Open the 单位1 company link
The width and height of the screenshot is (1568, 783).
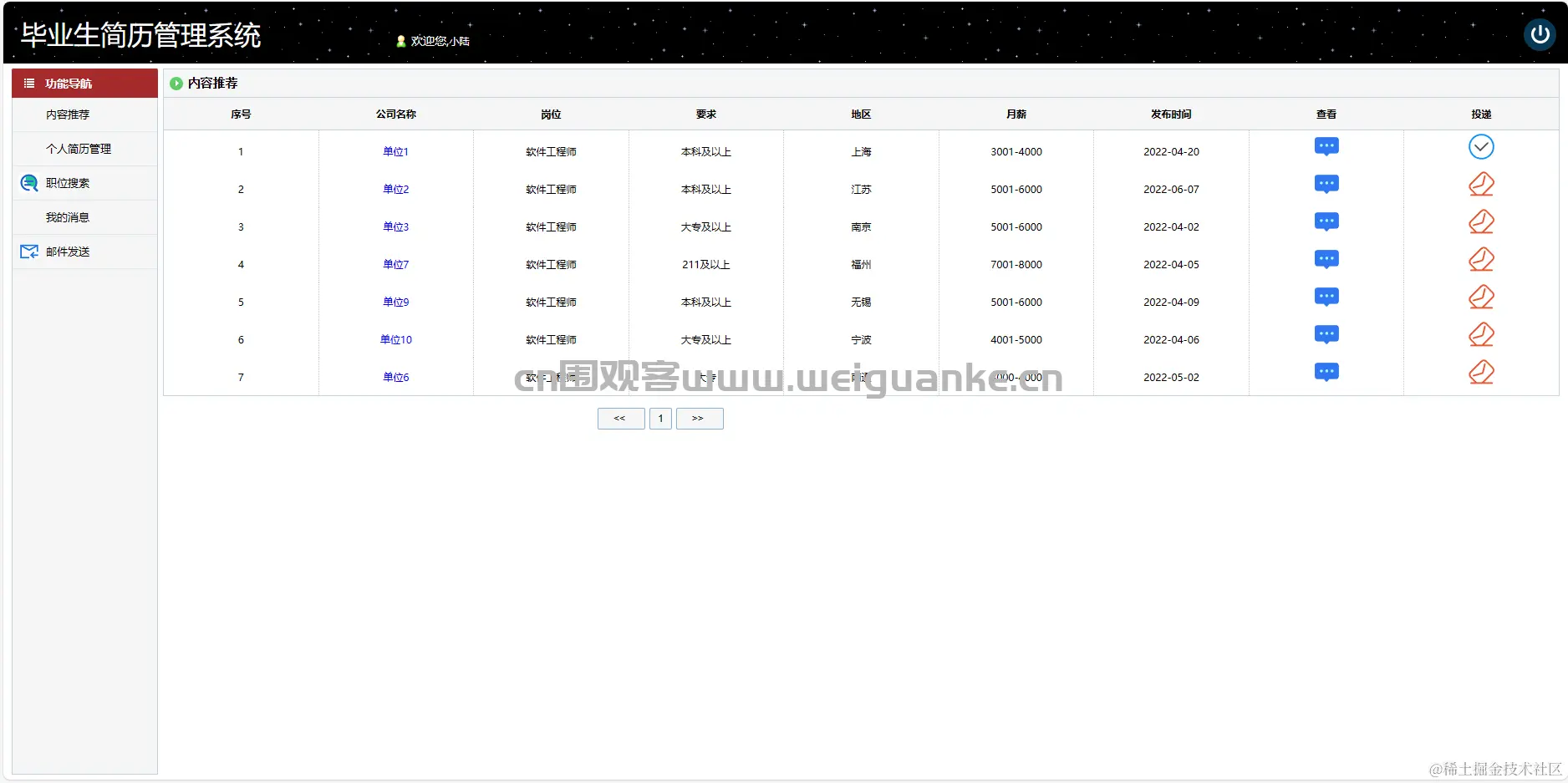(396, 152)
